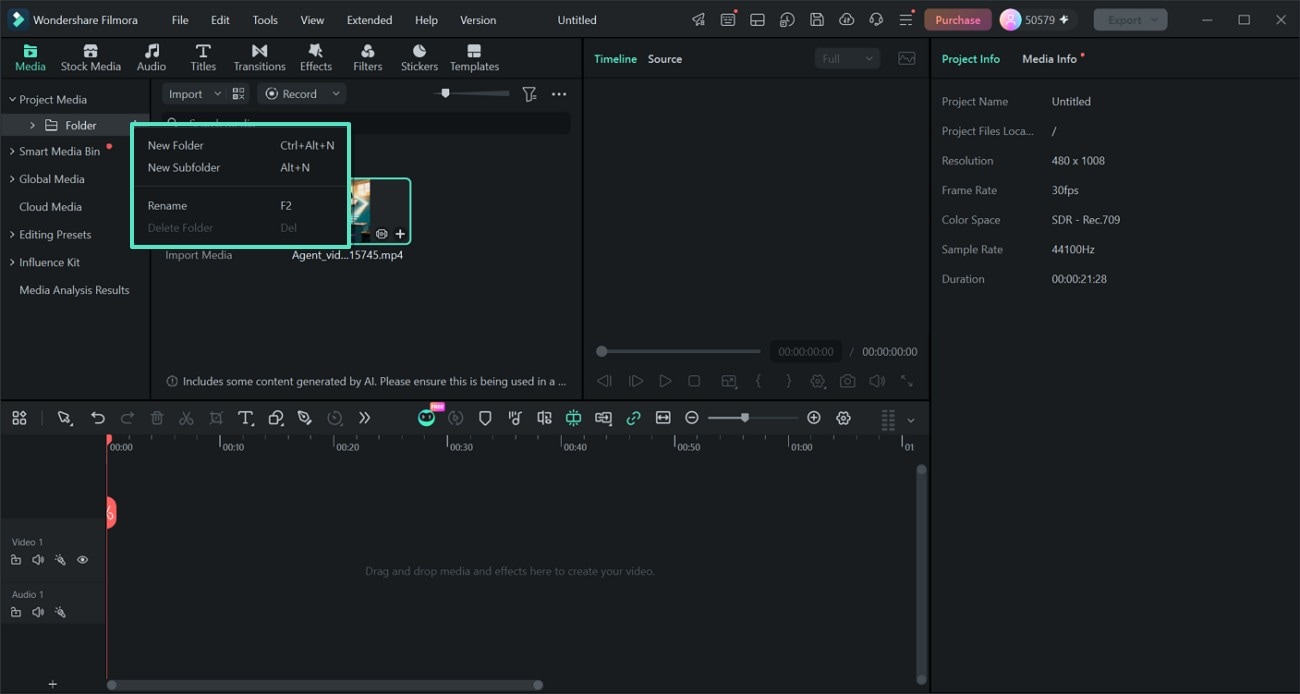The width and height of the screenshot is (1300, 694).
Task: Click the 50579 credits account badge
Action: (x=1036, y=20)
